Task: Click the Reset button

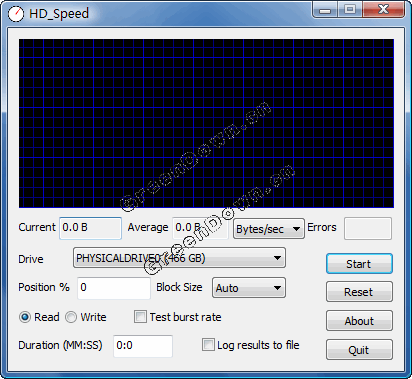Action: pos(359,292)
